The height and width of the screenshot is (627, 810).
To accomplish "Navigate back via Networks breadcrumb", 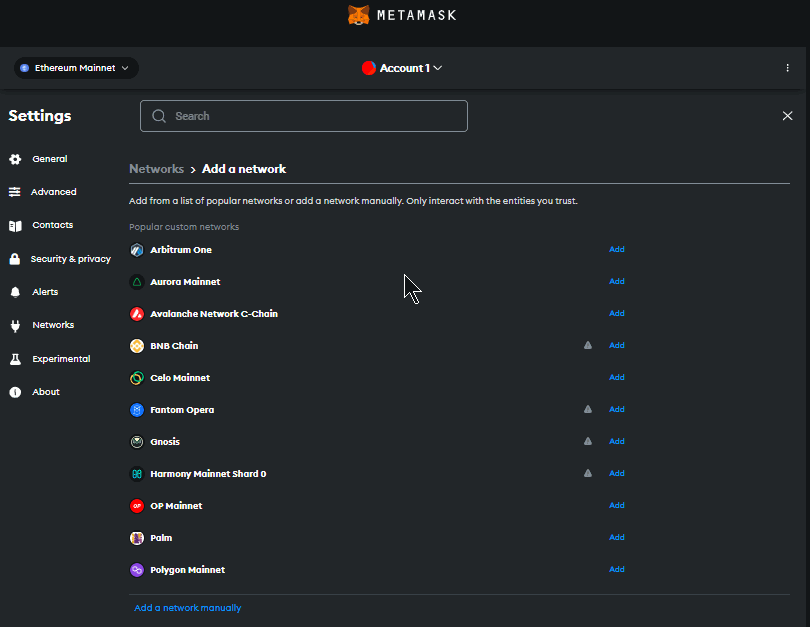I will click(156, 169).
